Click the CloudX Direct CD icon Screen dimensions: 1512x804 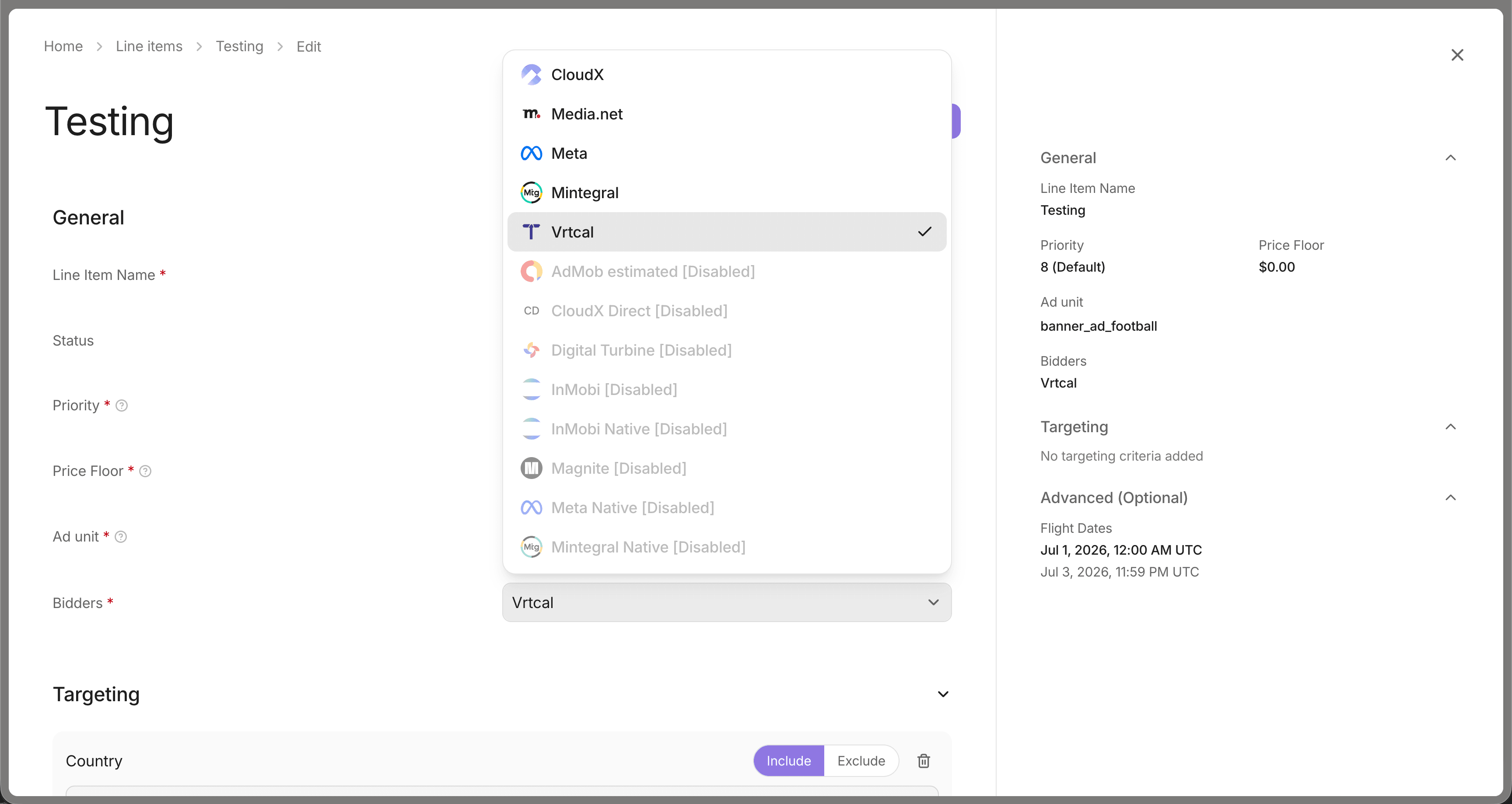click(531, 311)
